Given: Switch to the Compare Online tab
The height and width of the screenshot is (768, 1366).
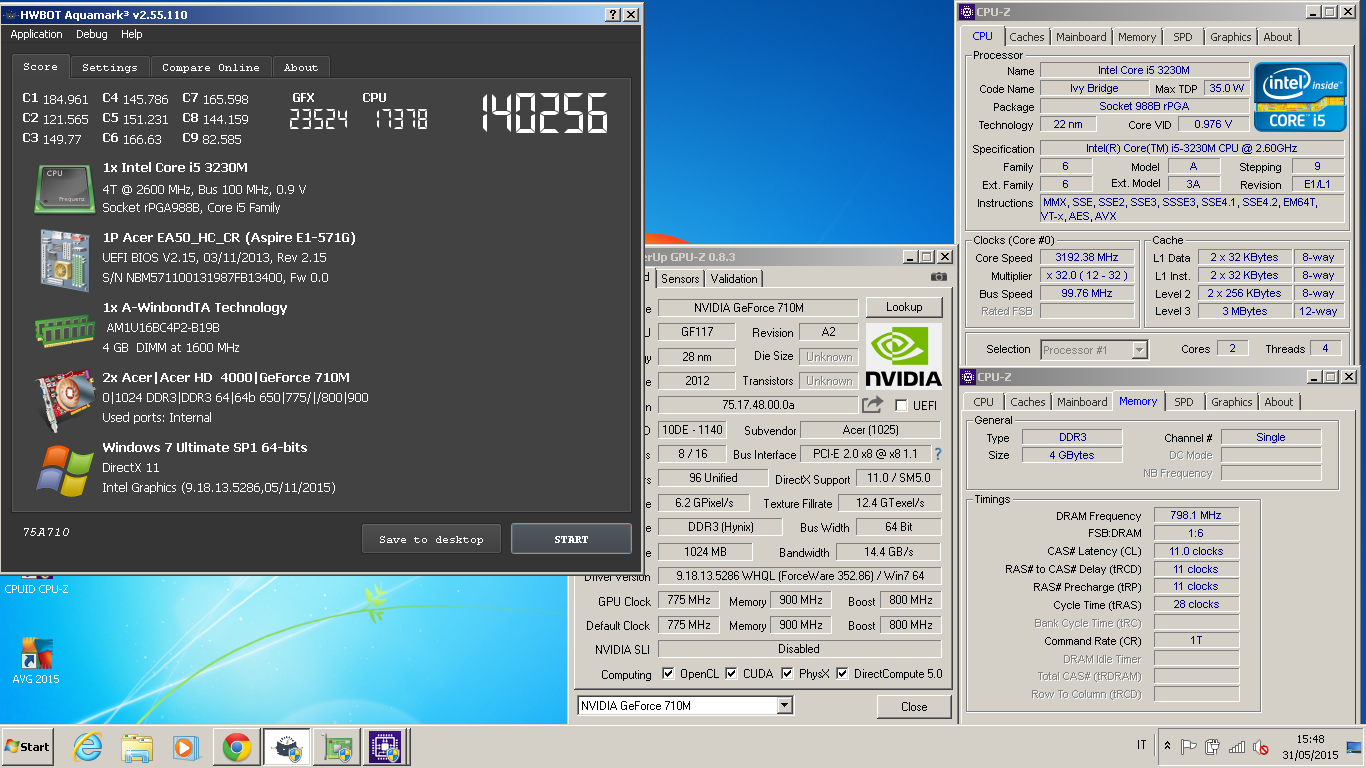Looking at the screenshot, I should pyautogui.click(x=211, y=67).
